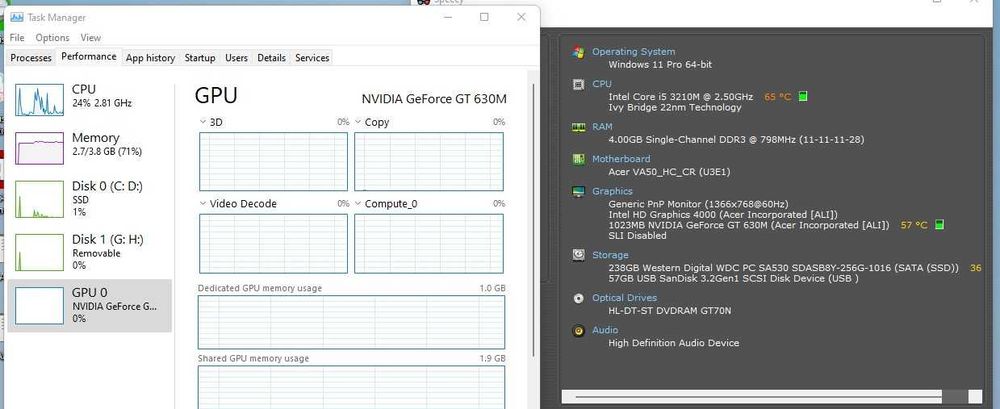Viewport: 1000px width, 409px height.
Task: Click "57GB USB SanDisk" storage text
Action: [x=651, y=278]
